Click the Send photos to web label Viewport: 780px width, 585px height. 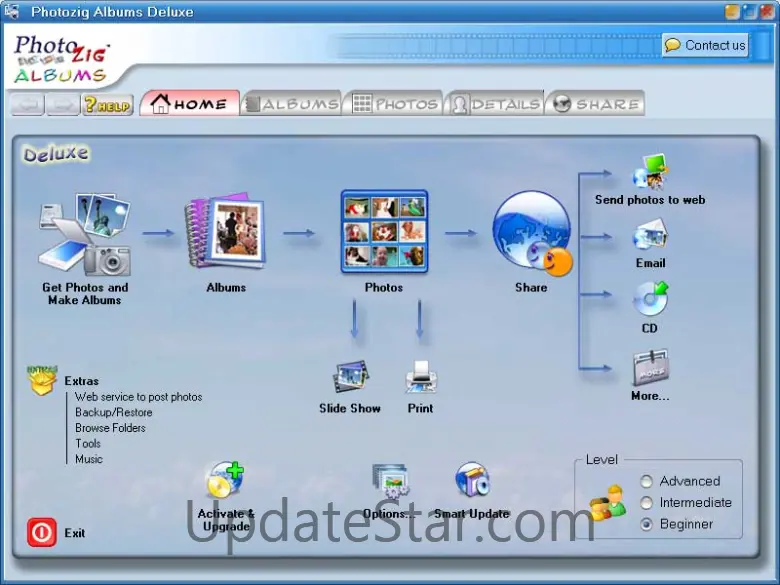650,200
